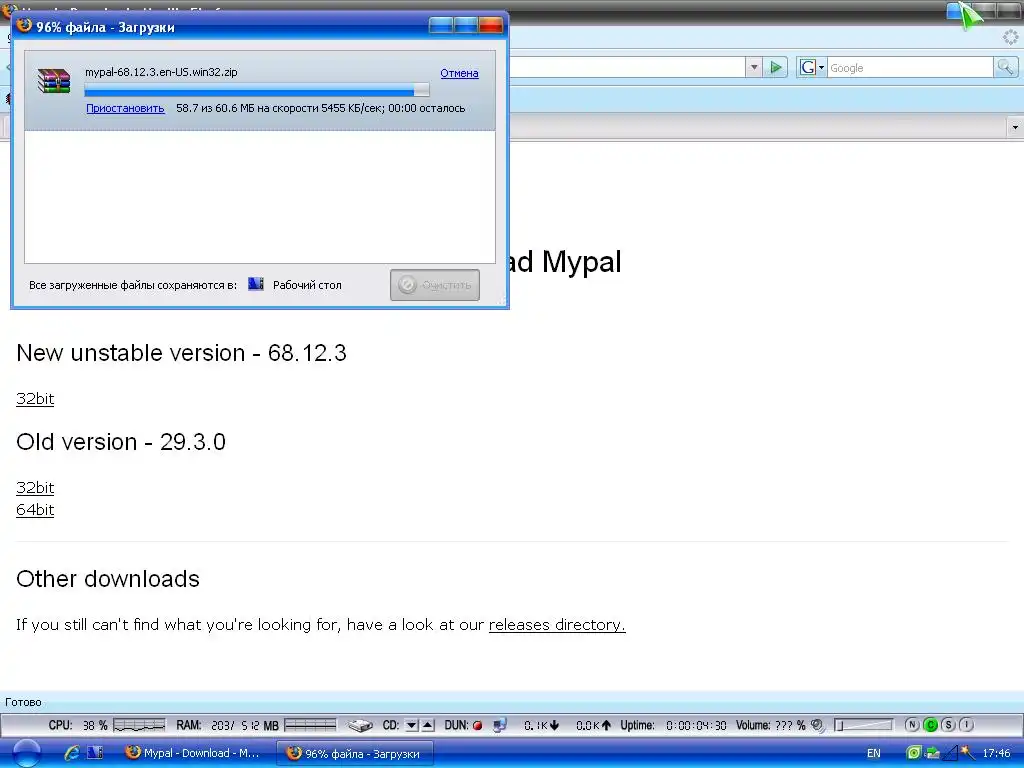Toggle the green C indicator in system bar
The width and height of the screenshot is (1024, 768).
click(x=931, y=725)
